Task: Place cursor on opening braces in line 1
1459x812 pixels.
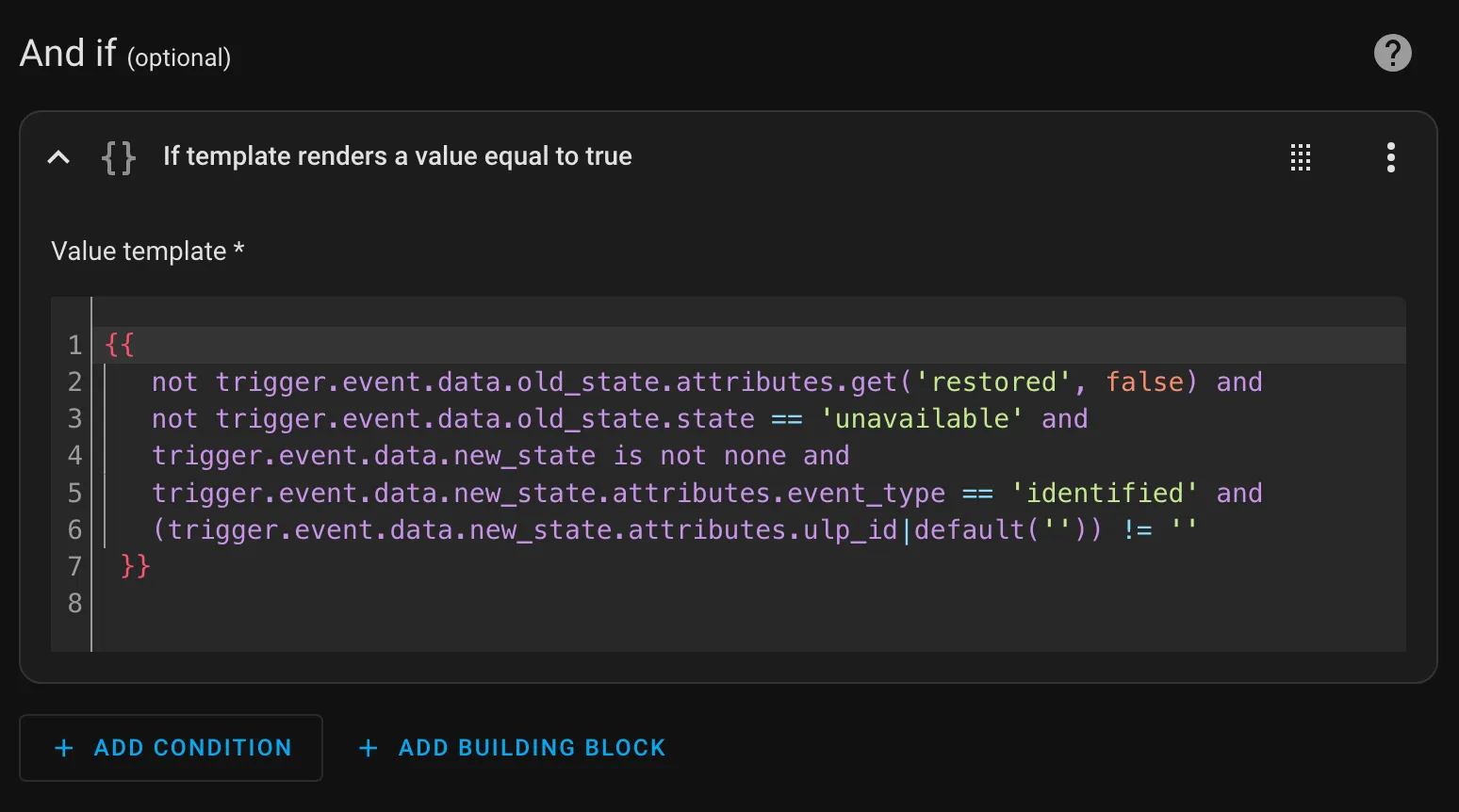Action: 120,345
